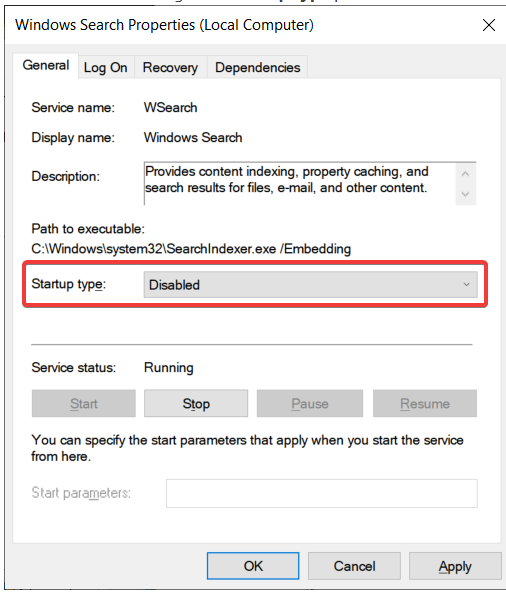506x594 pixels.
Task: Click into the Start parameters field
Action: [x=322, y=493]
